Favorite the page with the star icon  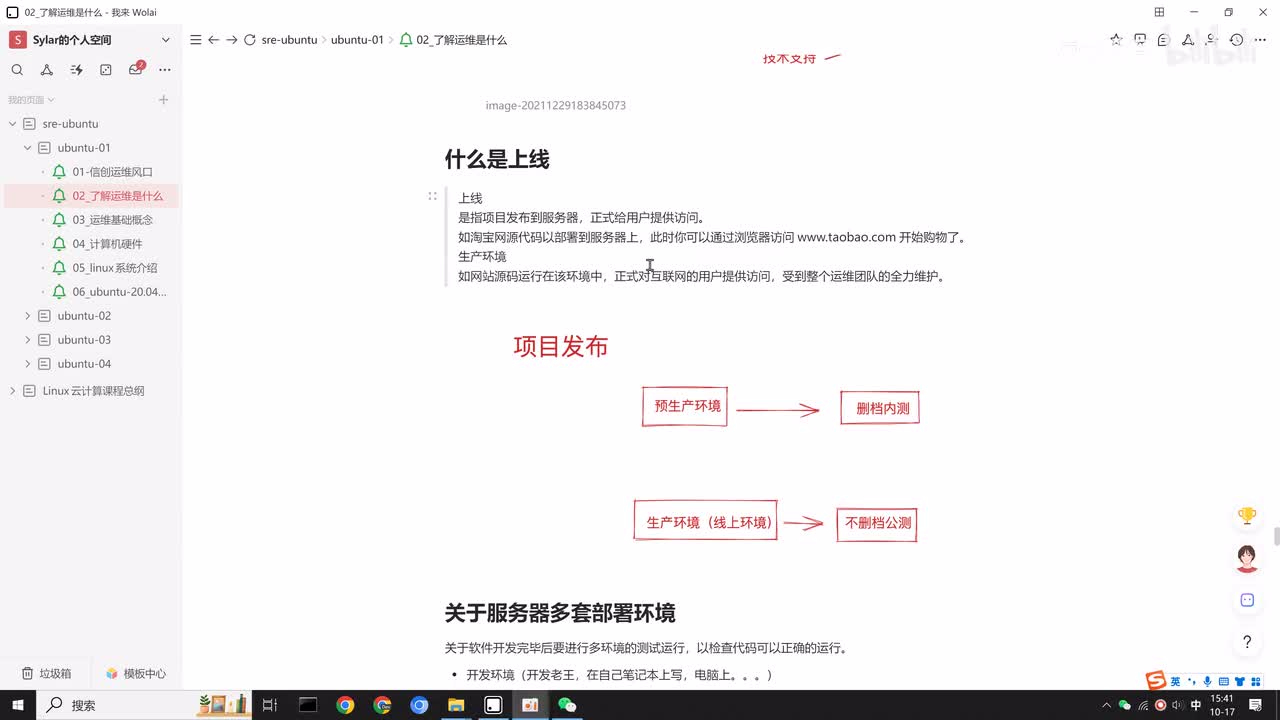tap(1116, 40)
